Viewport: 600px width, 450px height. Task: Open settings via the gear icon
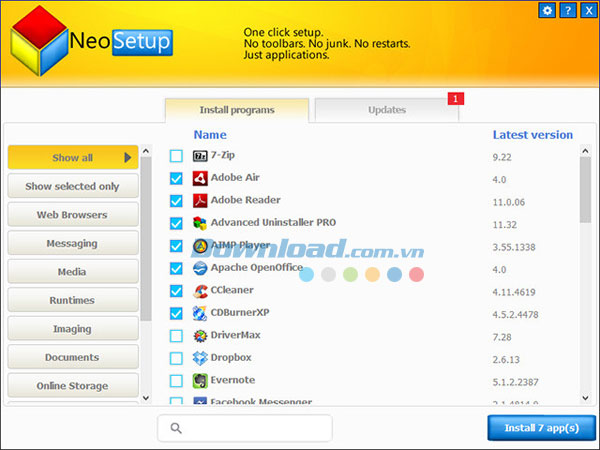547,11
